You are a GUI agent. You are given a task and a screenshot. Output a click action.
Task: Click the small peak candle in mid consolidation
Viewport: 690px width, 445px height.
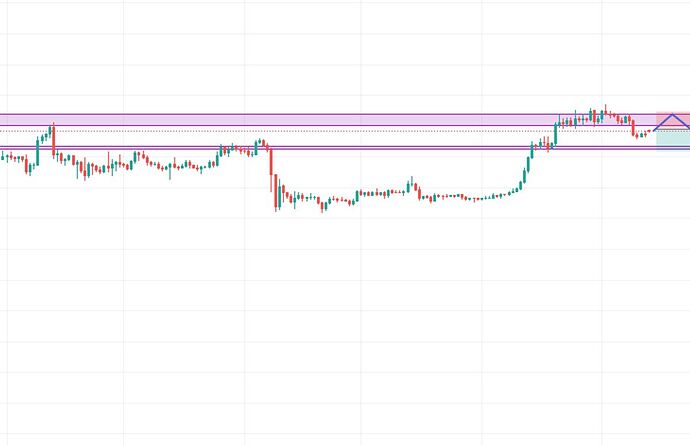pyautogui.click(x=412, y=184)
